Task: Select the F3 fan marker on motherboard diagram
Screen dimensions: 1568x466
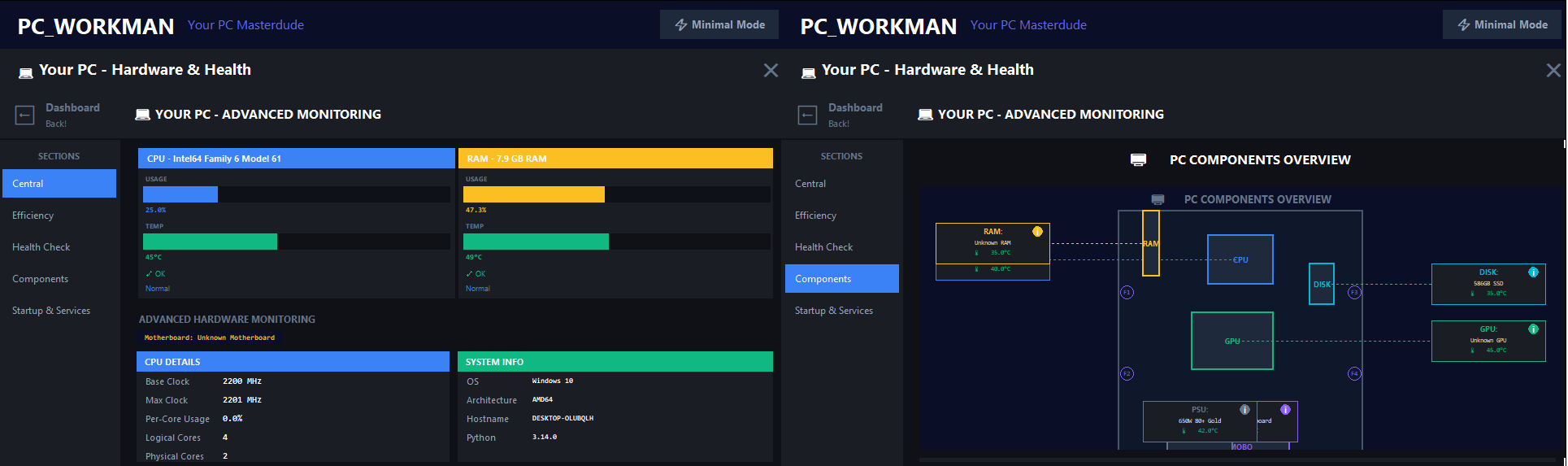Action: pos(1354,292)
